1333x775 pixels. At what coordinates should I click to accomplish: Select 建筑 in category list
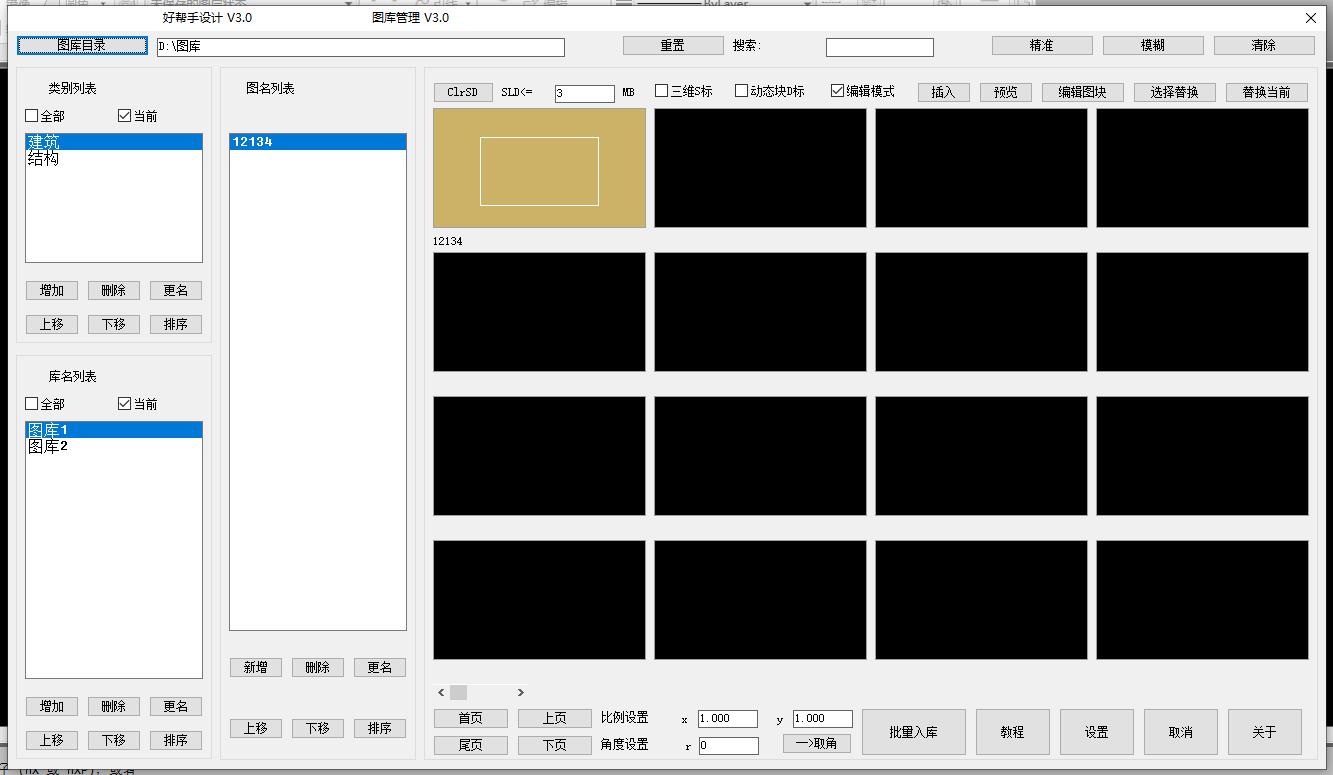point(114,142)
